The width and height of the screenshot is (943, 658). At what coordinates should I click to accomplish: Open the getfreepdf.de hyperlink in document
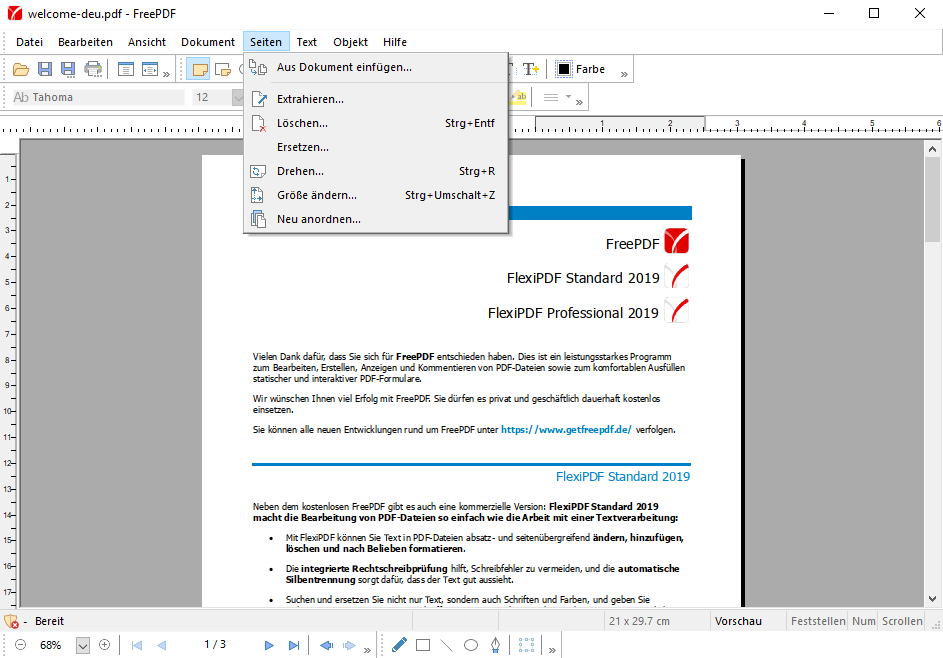tap(566, 429)
